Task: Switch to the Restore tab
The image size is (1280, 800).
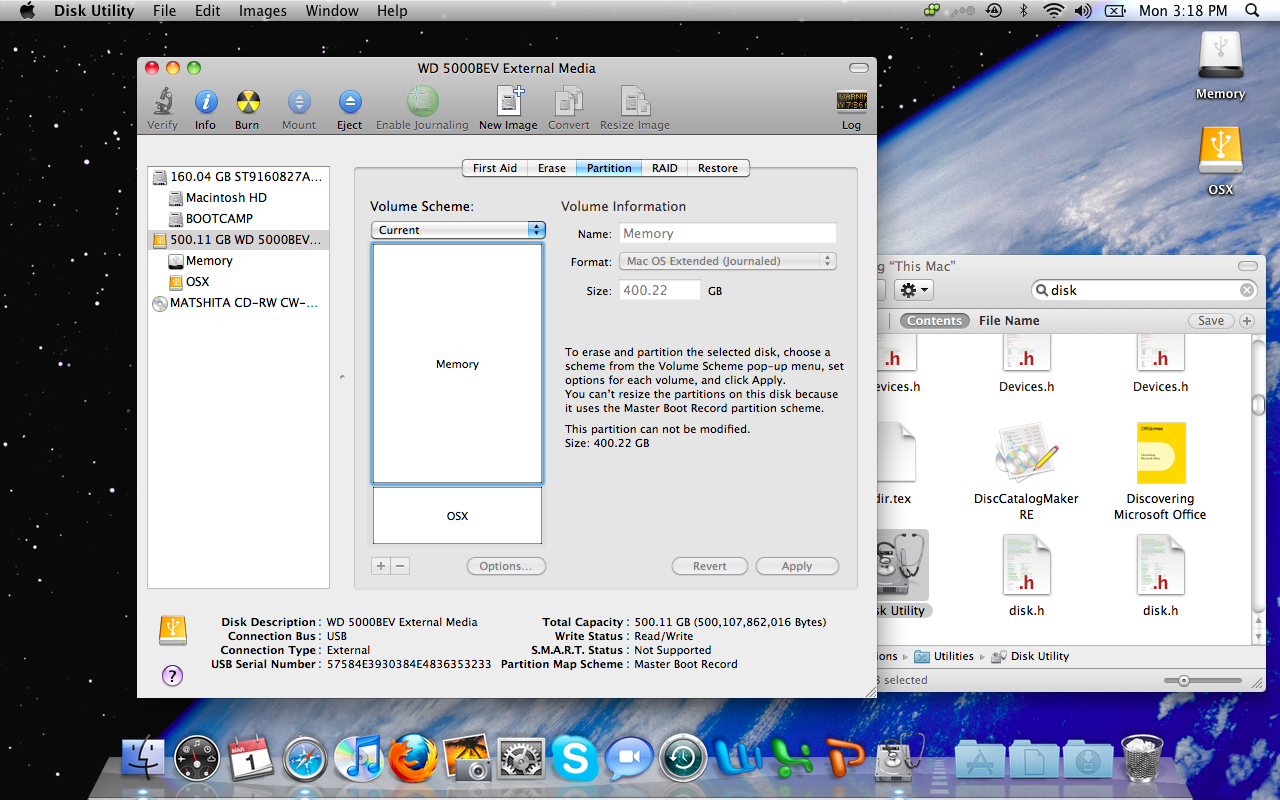Action: pos(718,168)
